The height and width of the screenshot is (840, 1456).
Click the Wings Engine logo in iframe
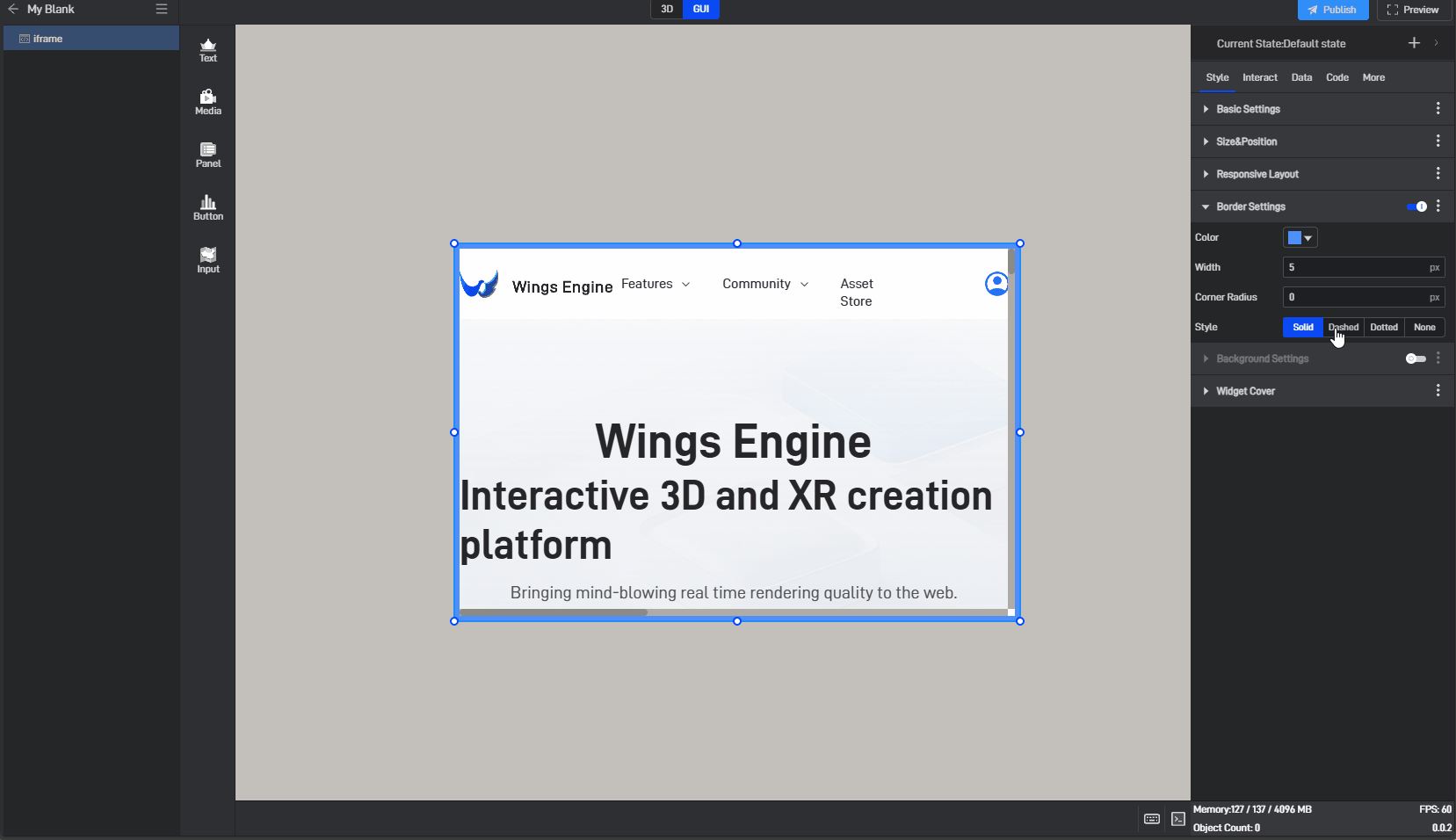click(480, 284)
